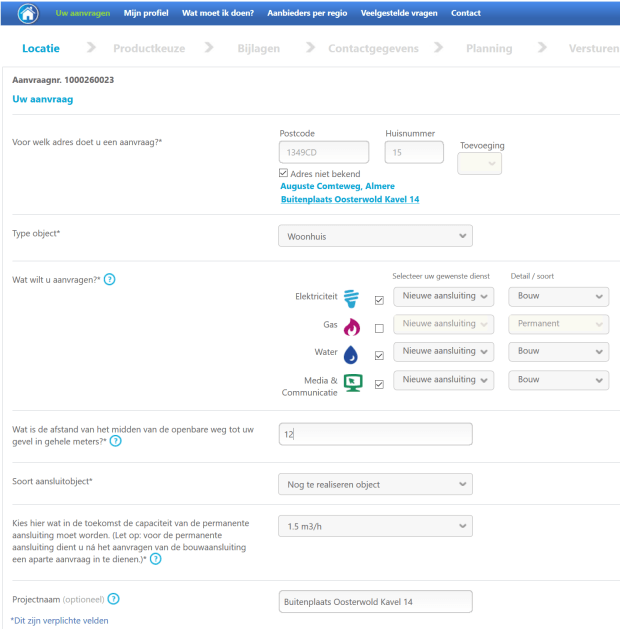The image size is (620, 629).
Task: Click the home icon in the navigation bar
Action: click(27, 13)
